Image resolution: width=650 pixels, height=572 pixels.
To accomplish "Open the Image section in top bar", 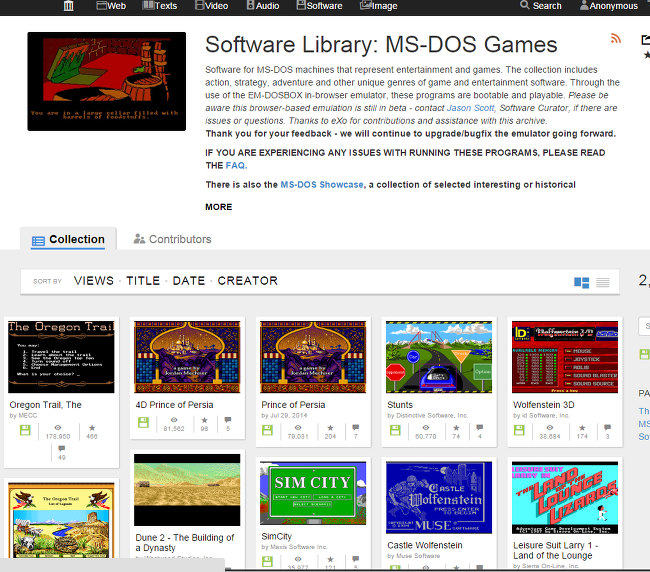I will [x=378, y=6].
